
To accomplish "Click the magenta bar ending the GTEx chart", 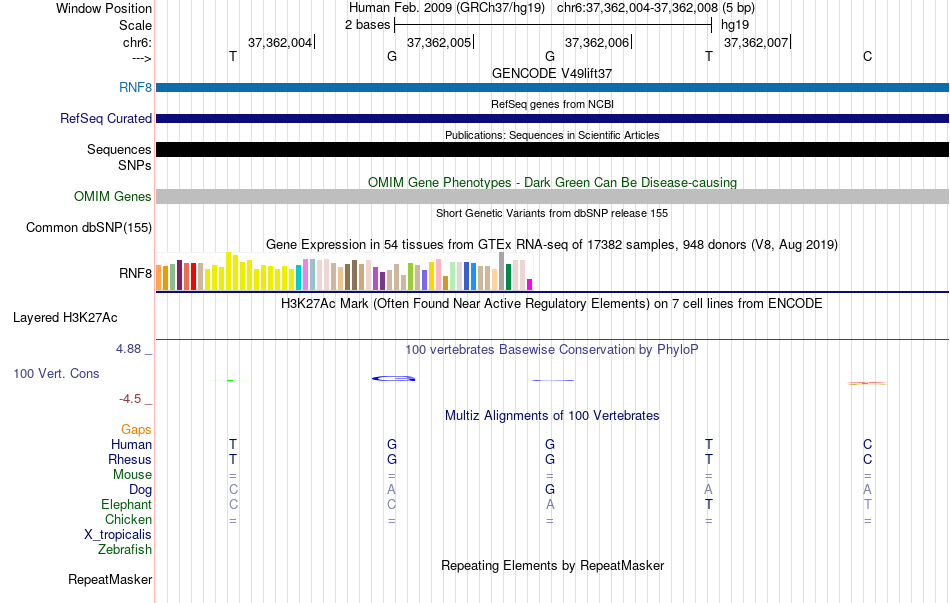I will (x=530, y=284).
